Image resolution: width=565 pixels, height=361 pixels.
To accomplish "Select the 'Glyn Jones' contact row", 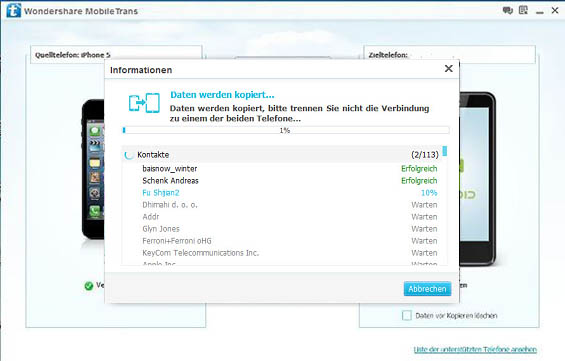I will coord(281,229).
